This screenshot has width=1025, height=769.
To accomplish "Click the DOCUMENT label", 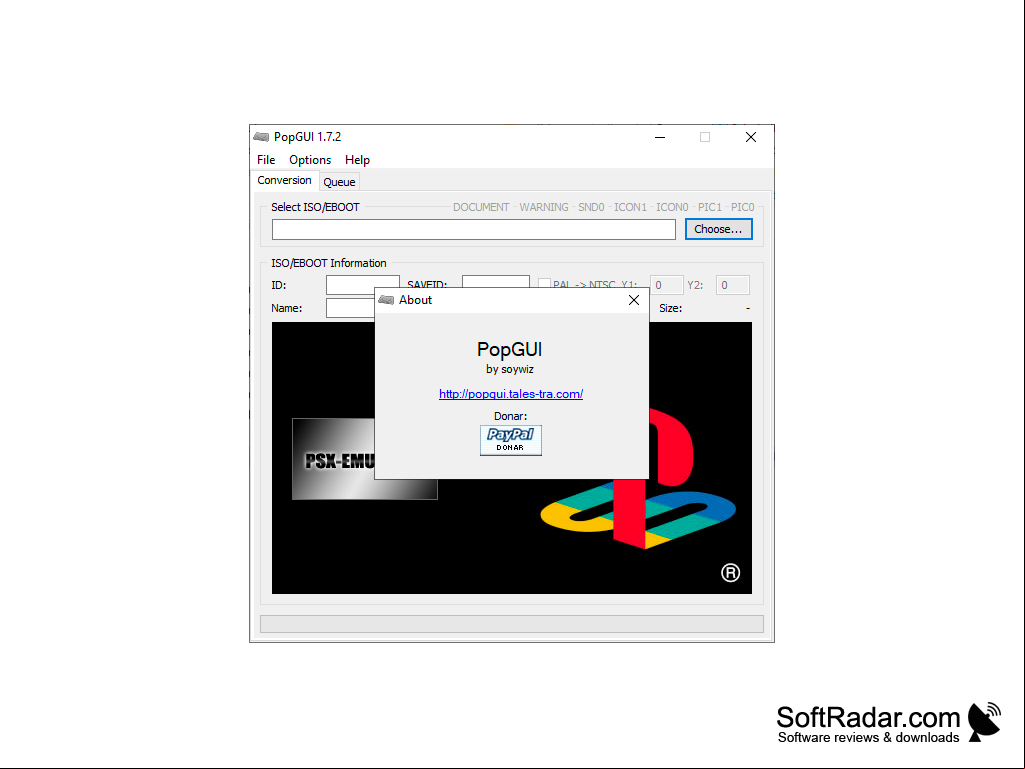I will (x=480, y=207).
